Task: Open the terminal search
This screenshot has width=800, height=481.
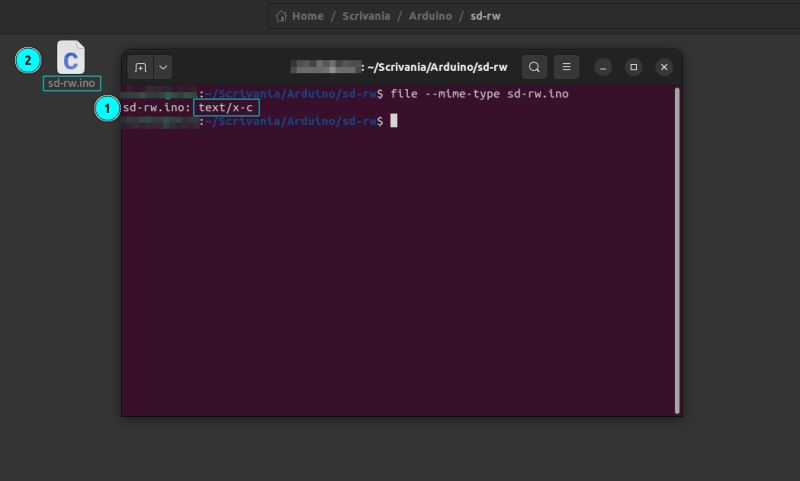Action: tap(534, 67)
